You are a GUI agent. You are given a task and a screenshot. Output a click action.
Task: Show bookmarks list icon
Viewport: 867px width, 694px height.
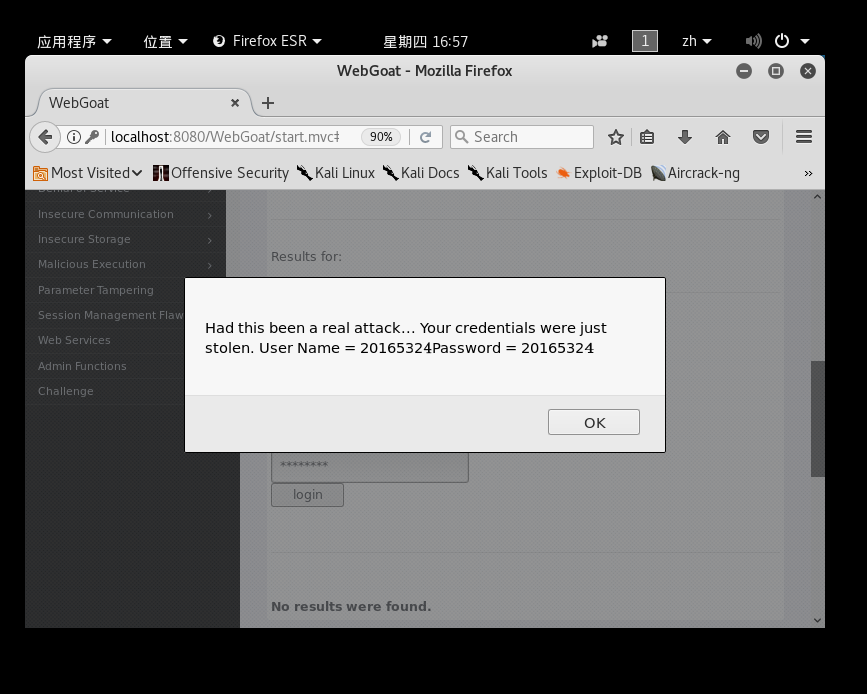647,137
